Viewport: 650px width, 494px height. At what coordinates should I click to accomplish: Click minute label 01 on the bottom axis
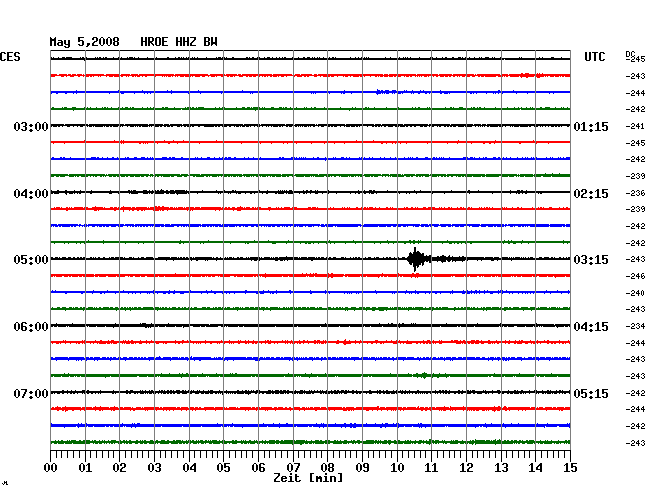pyautogui.click(x=85, y=468)
